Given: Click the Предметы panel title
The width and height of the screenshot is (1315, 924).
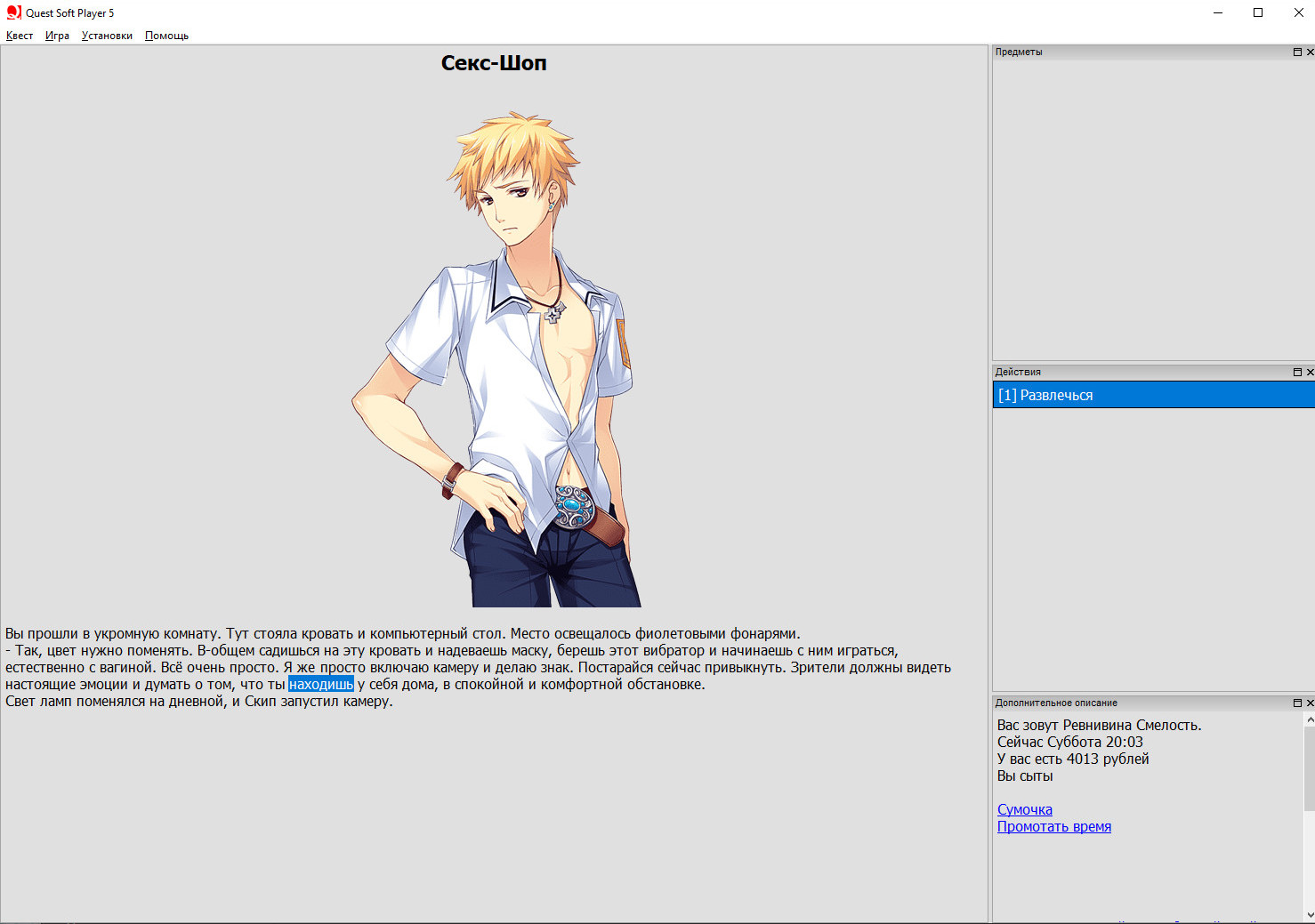Looking at the screenshot, I should point(1019,52).
